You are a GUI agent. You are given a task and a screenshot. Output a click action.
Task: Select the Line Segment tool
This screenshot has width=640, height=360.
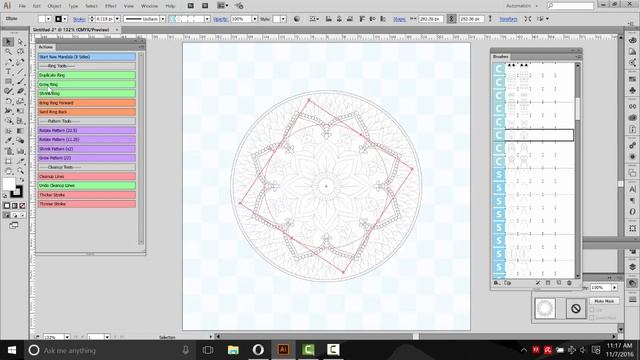20,71
